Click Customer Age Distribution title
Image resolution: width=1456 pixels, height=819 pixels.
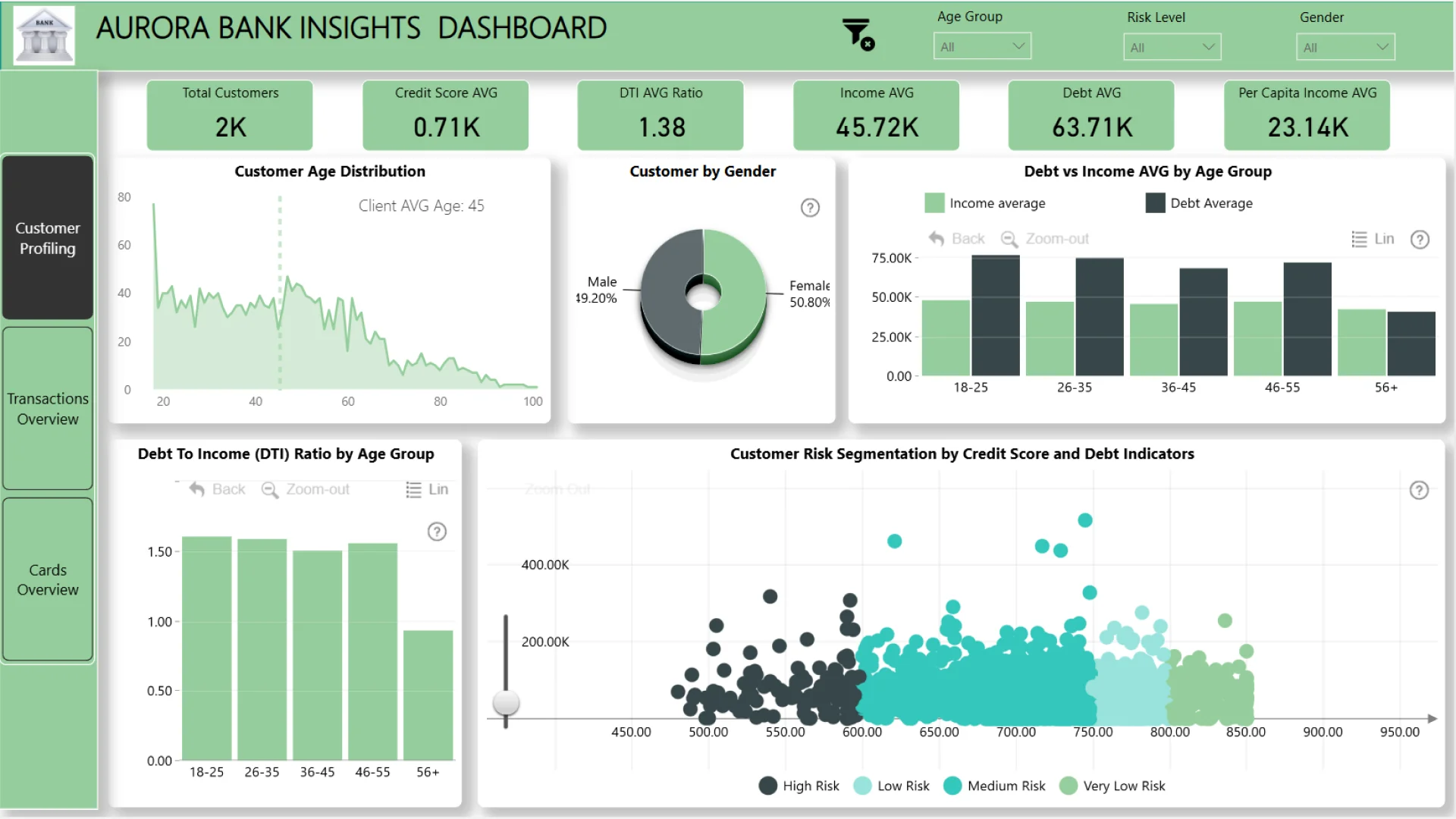pos(330,171)
